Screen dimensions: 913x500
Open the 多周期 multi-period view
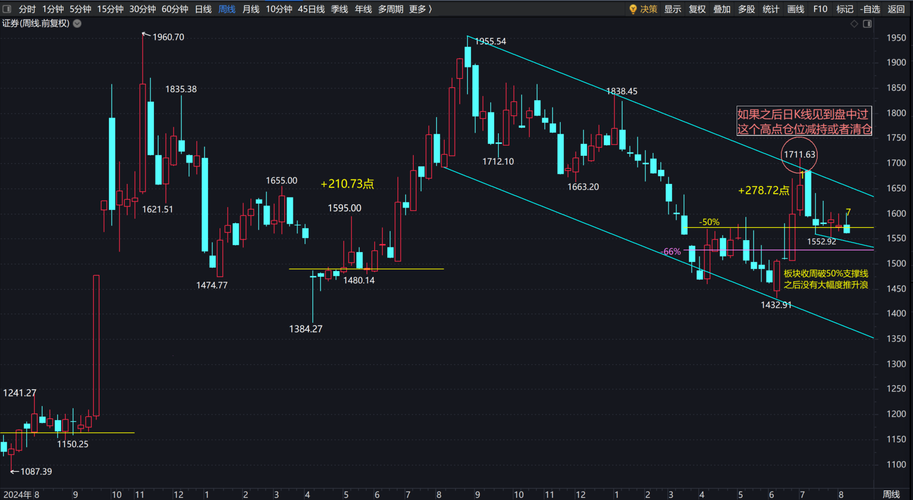[390, 9]
